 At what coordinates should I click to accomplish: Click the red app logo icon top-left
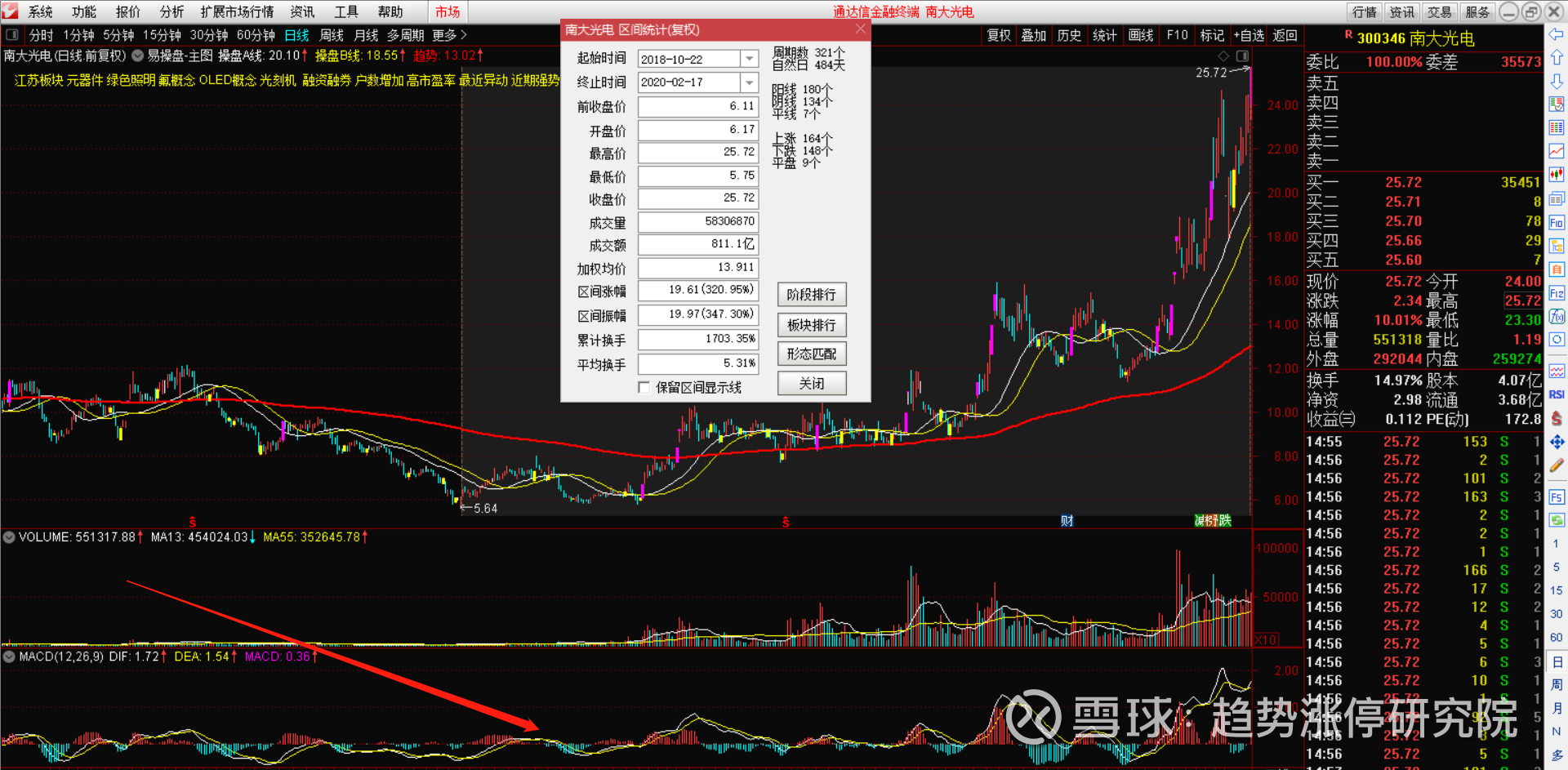pos(10,11)
